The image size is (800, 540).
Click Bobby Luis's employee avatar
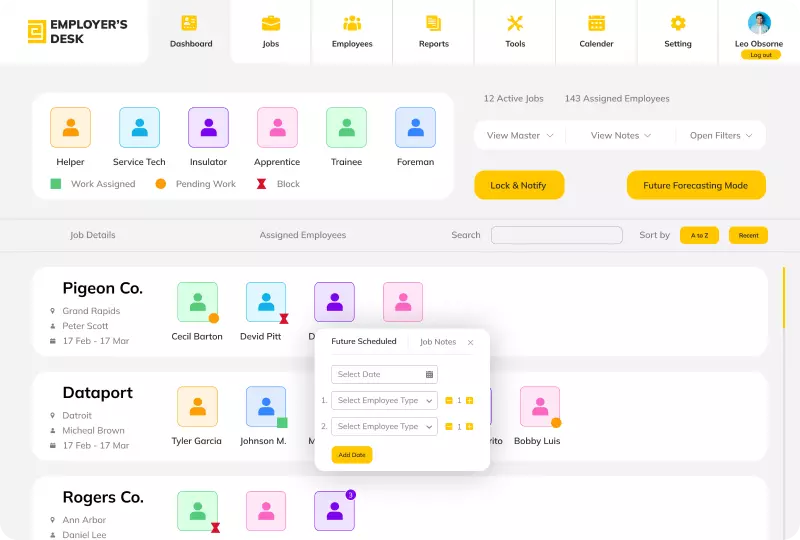tap(540, 407)
